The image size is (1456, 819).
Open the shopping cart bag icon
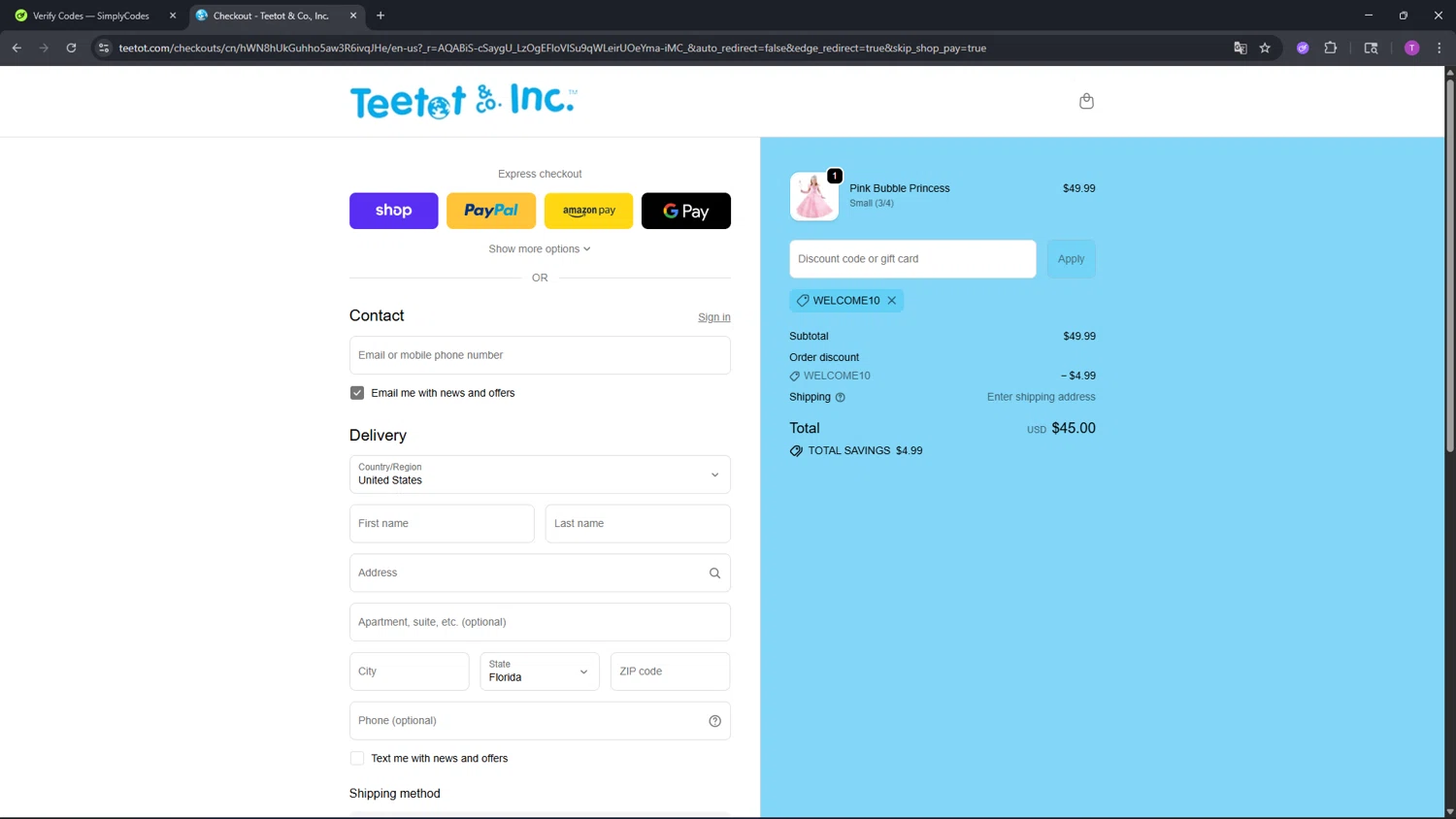coord(1086,101)
